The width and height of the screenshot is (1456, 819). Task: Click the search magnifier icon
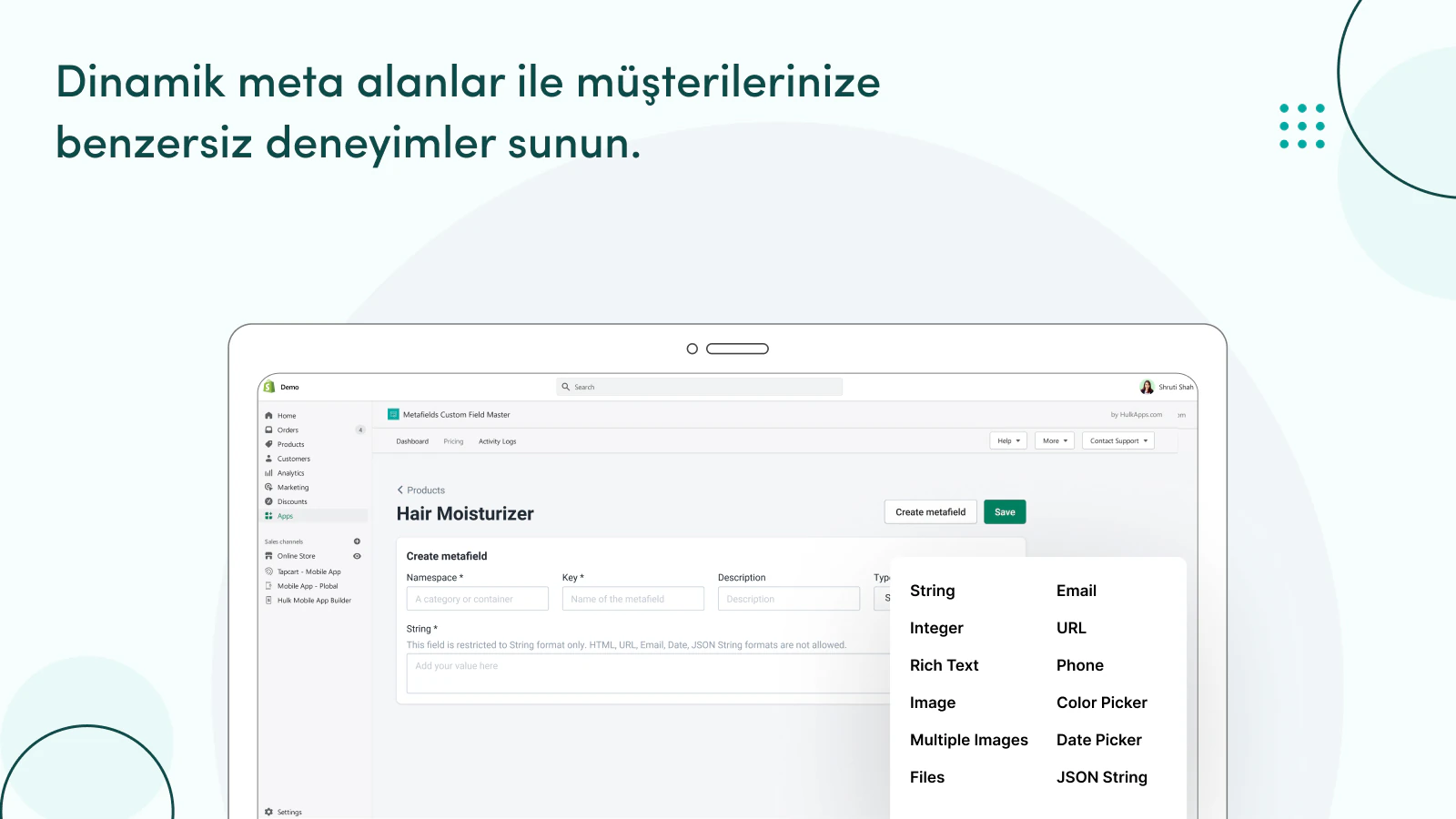[565, 387]
